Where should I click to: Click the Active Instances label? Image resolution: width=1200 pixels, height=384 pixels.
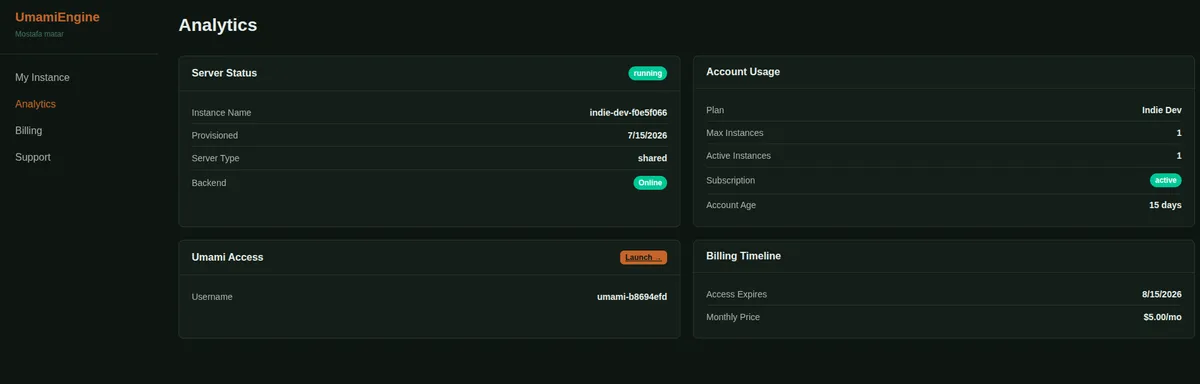click(738, 156)
